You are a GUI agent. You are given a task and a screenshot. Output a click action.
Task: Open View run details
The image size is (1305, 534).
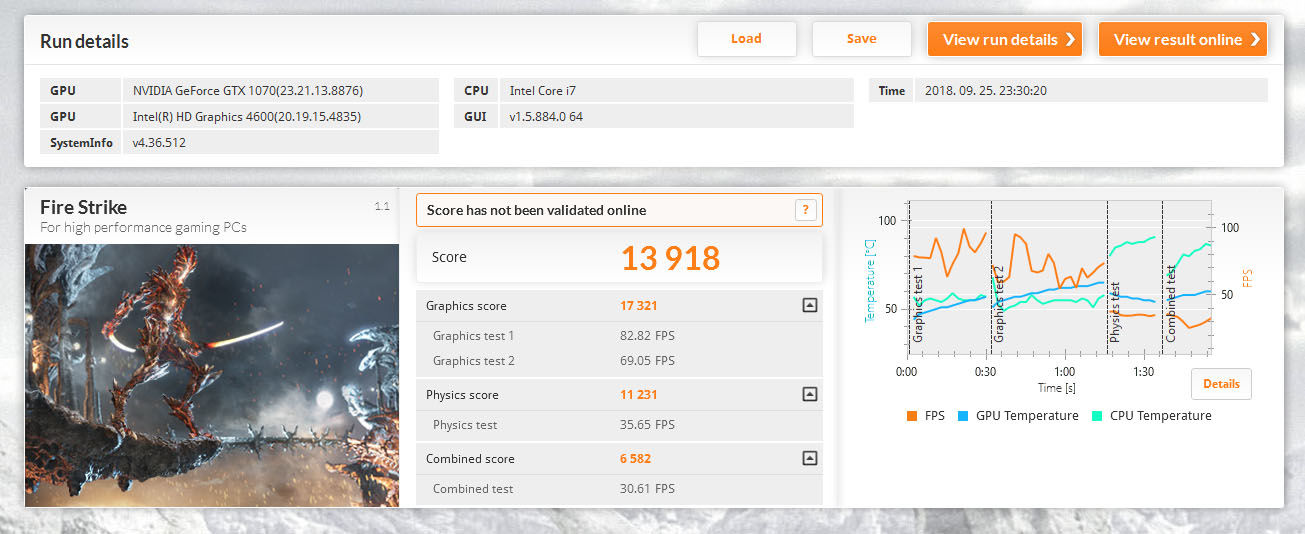(x=1005, y=39)
